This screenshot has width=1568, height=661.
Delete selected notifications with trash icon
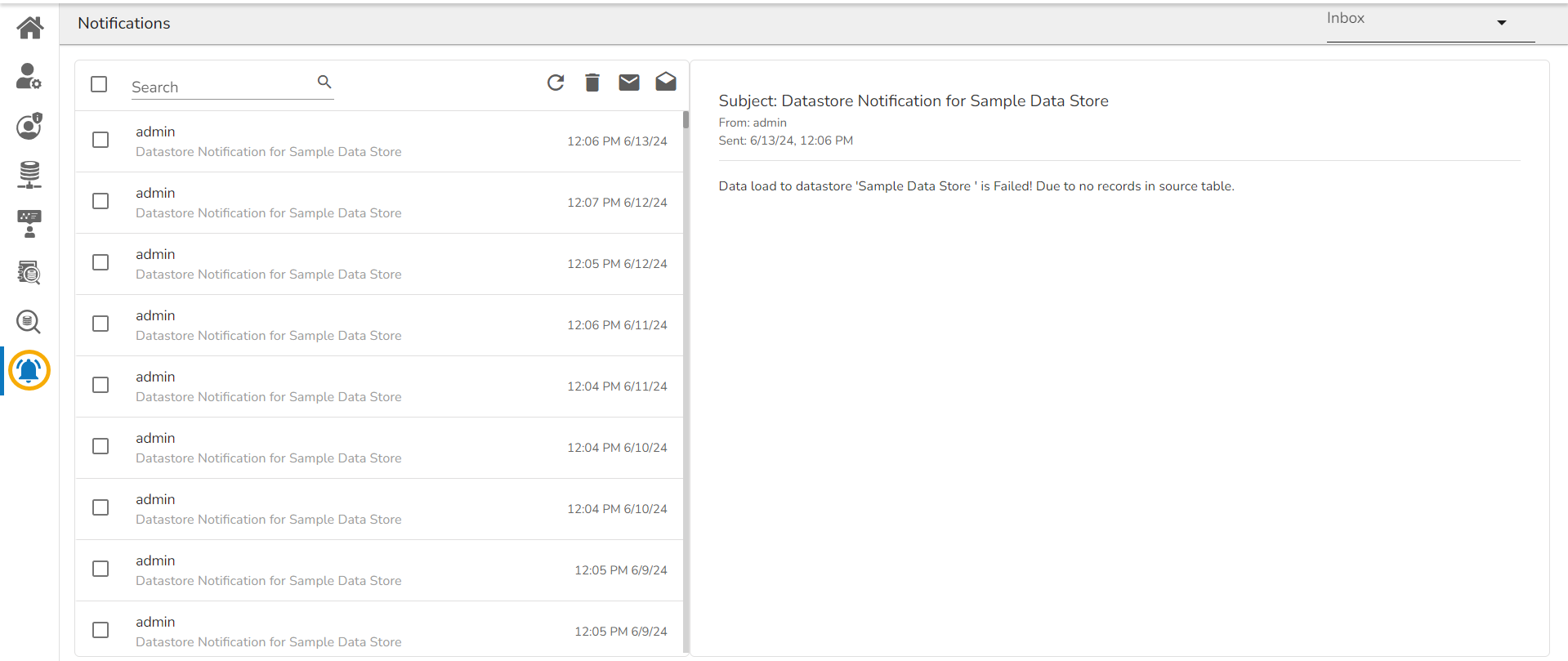592,83
